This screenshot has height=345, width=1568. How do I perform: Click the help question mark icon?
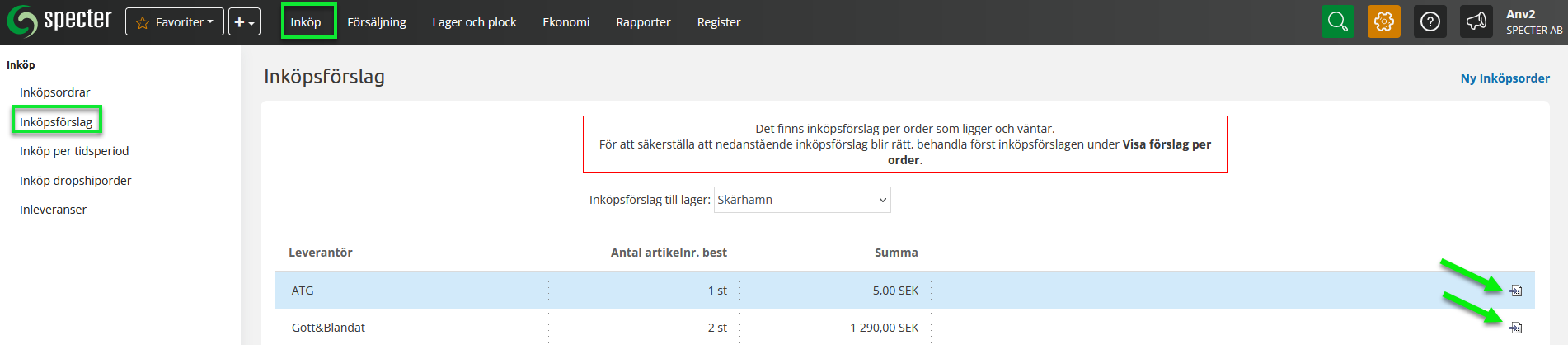[x=1430, y=21]
